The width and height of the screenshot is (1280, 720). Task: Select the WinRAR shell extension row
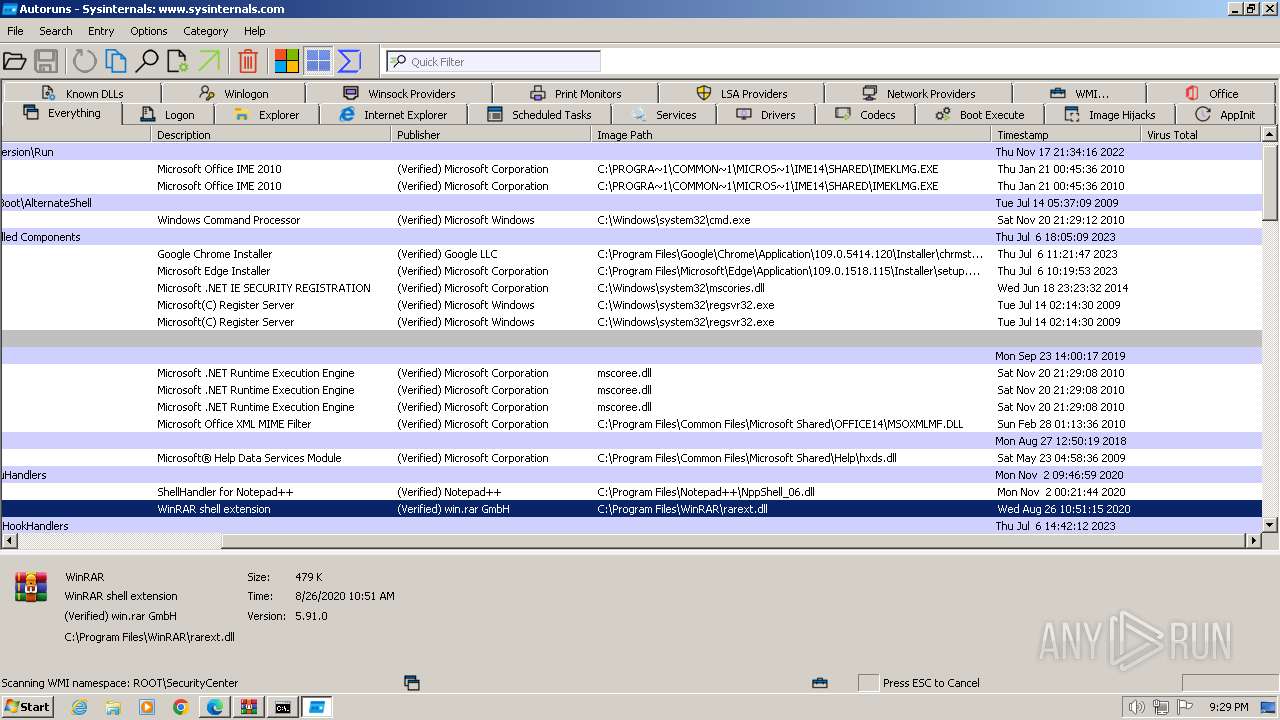(x=631, y=509)
